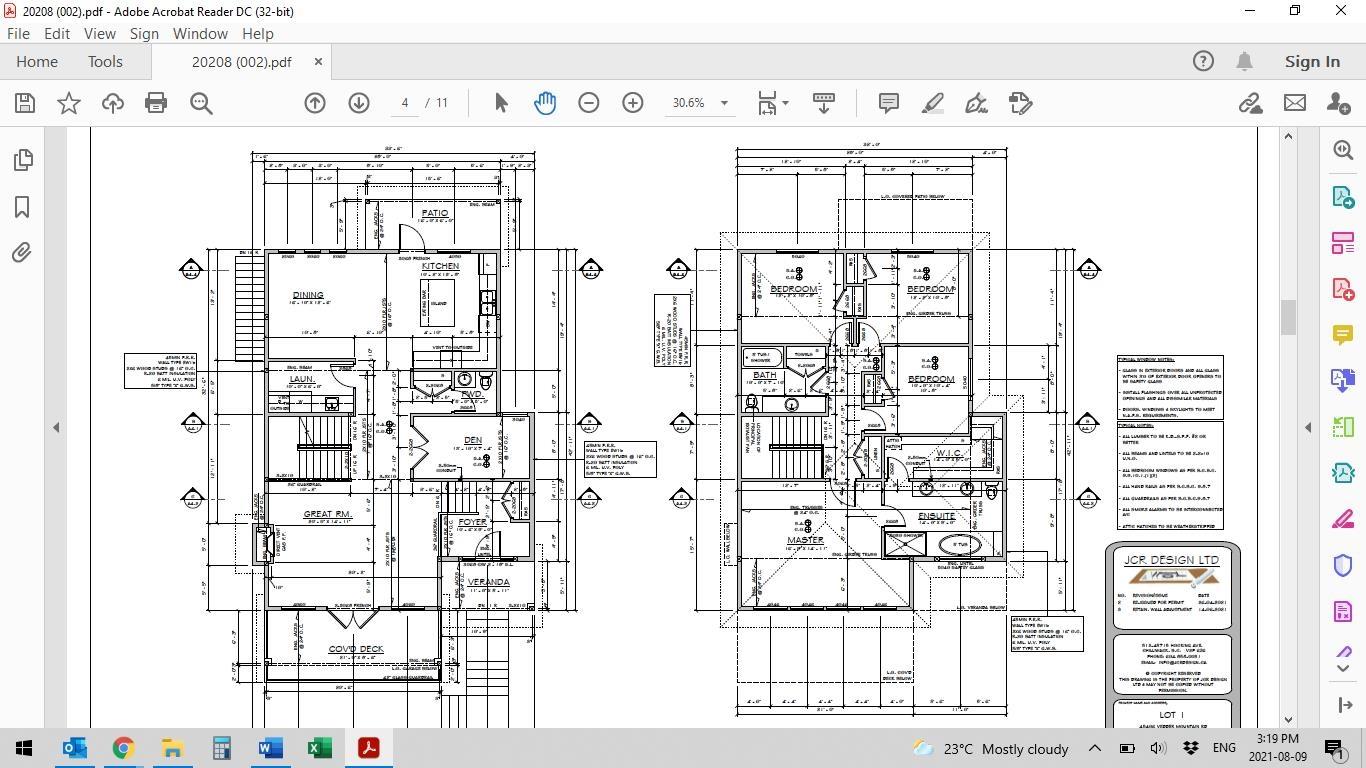Star this file as favorite

tap(69, 103)
